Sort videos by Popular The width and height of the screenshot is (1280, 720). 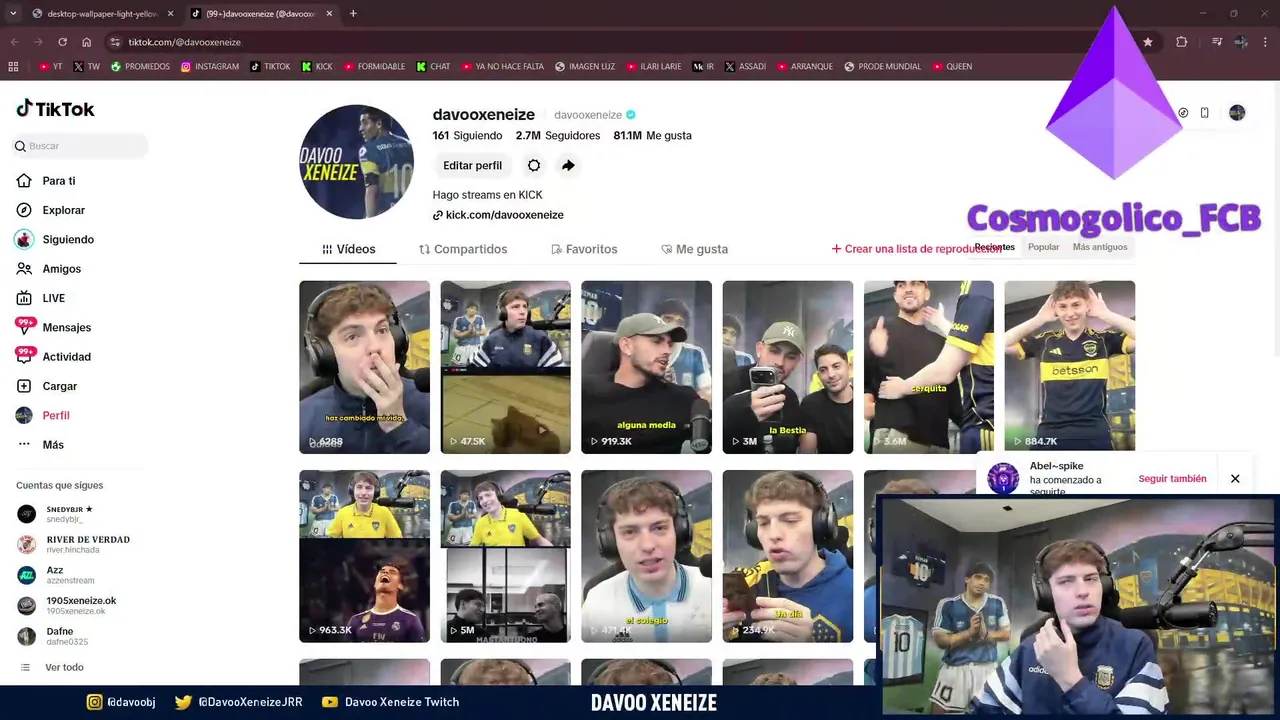(x=1043, y=247)
